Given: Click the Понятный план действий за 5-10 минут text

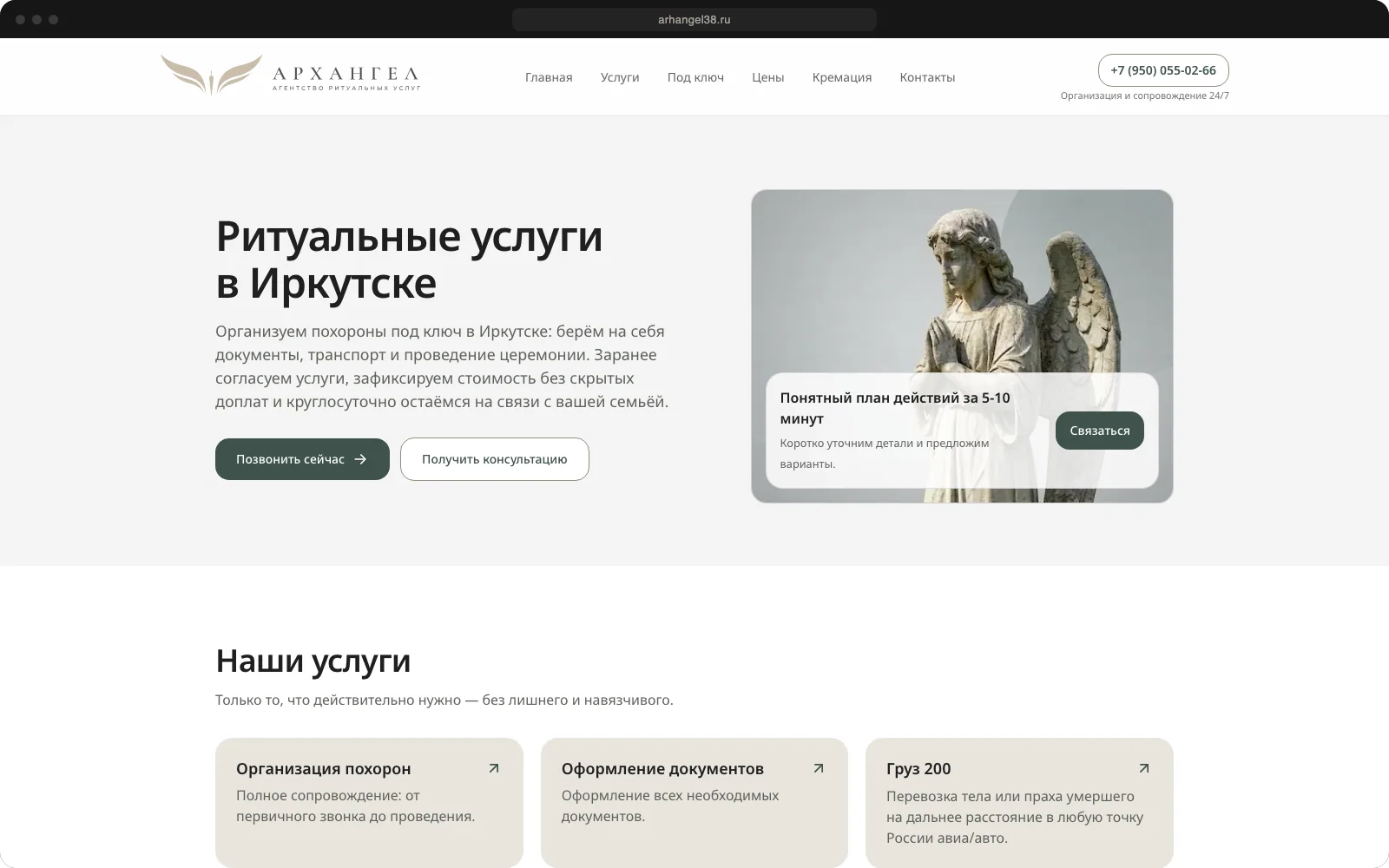Looking at the screenshot, I should [x=895, y=408].
